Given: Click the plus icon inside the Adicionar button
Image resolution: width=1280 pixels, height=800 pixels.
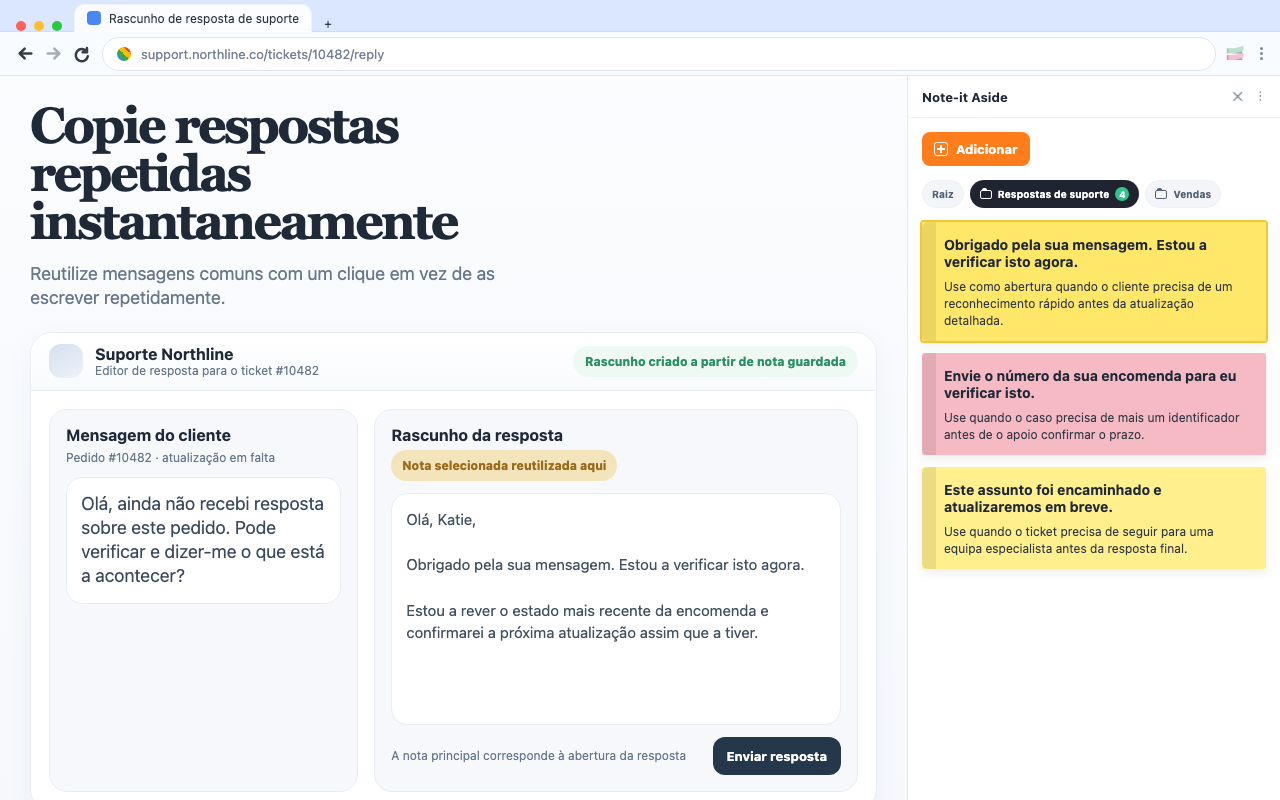Looking at the screenshot, I should [x=940, y=148].
